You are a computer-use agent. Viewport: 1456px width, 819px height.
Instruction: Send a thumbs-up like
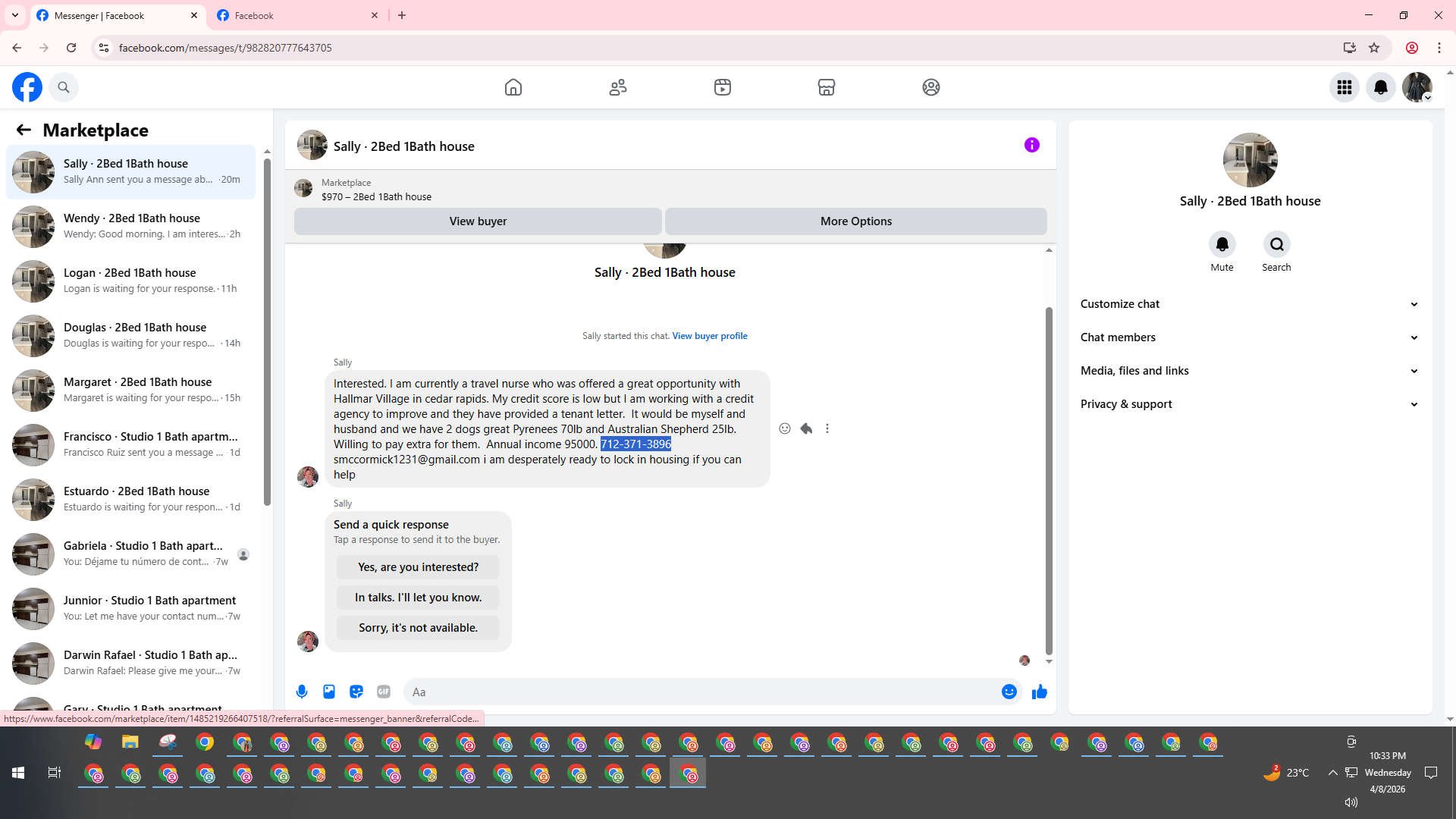click(1039, 692)
